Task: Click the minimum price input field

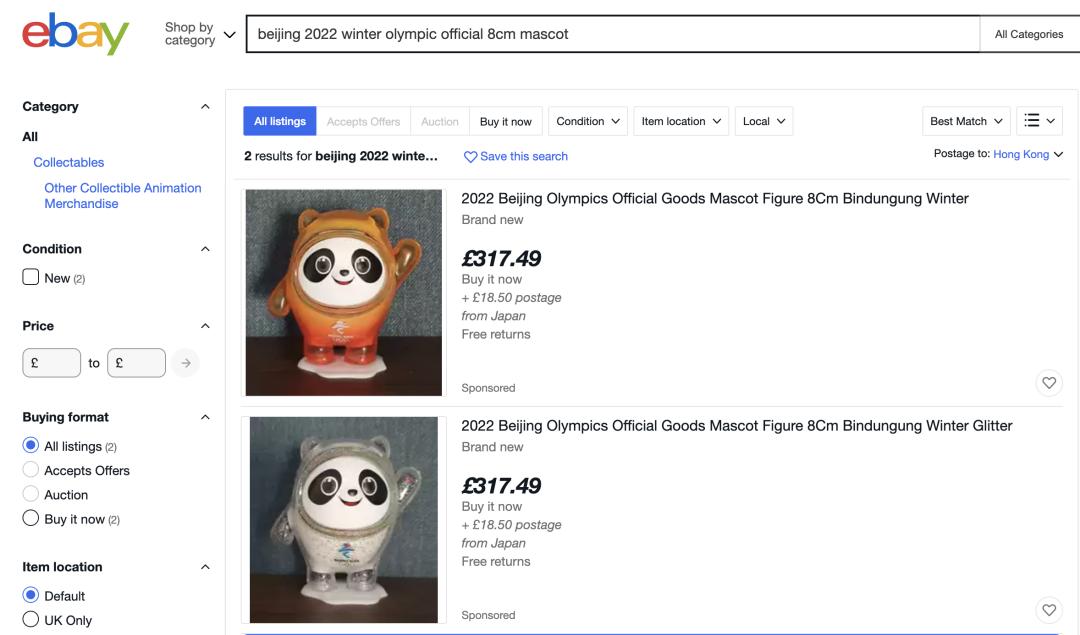Action: click(51, 363)
